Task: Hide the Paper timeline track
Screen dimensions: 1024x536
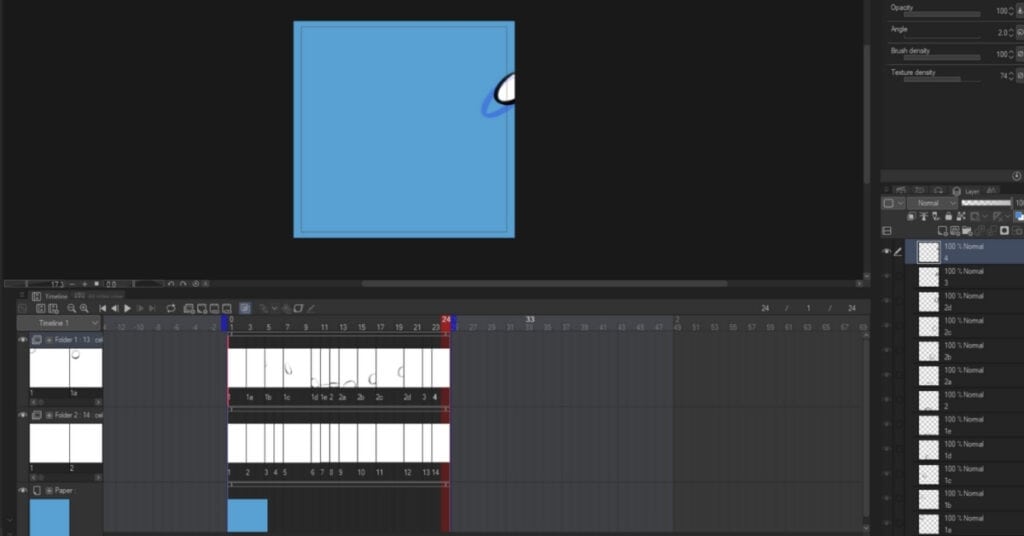Action: point(23,490)
